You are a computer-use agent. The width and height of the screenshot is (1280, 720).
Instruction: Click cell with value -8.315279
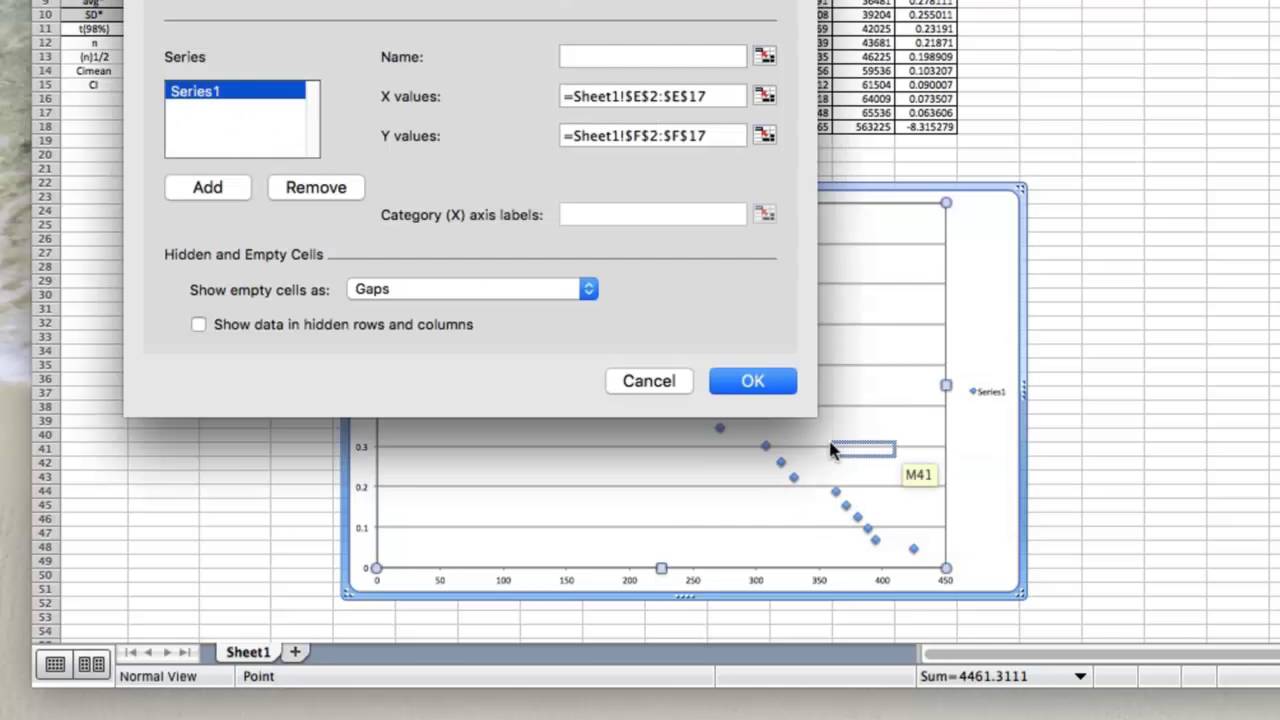(926, 127)
